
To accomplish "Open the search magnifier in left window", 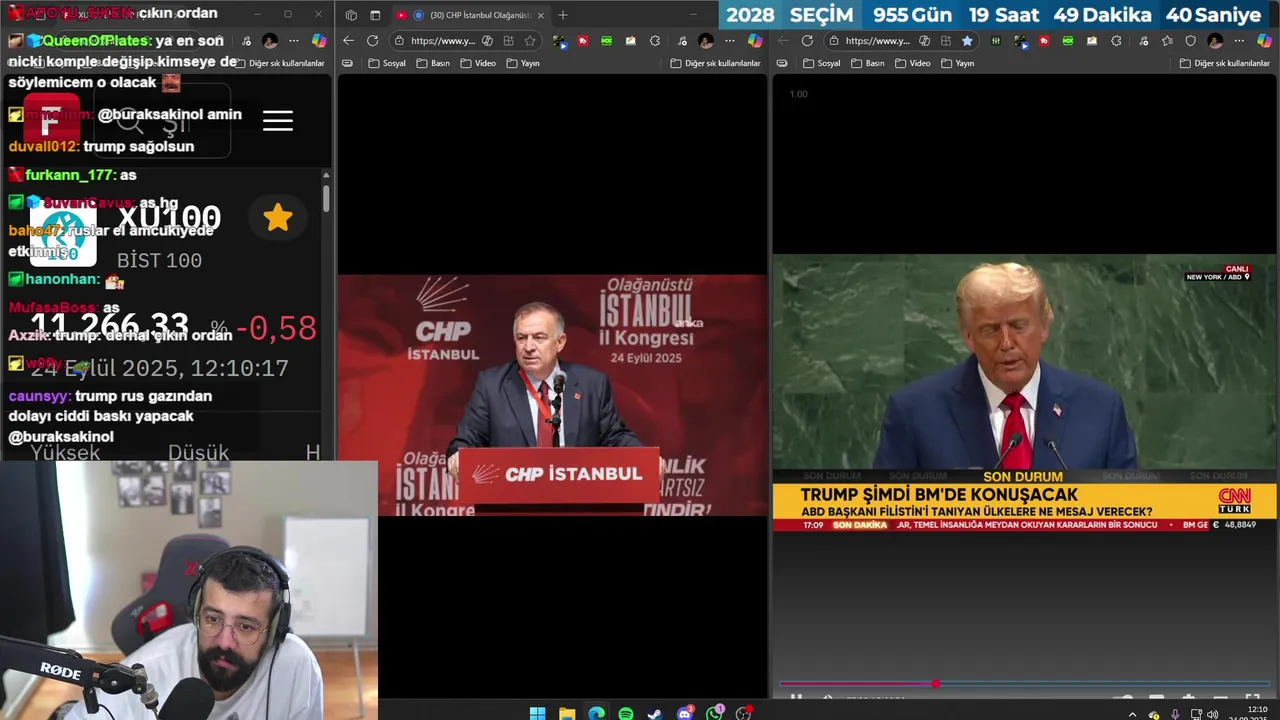I will click(130, 122).
